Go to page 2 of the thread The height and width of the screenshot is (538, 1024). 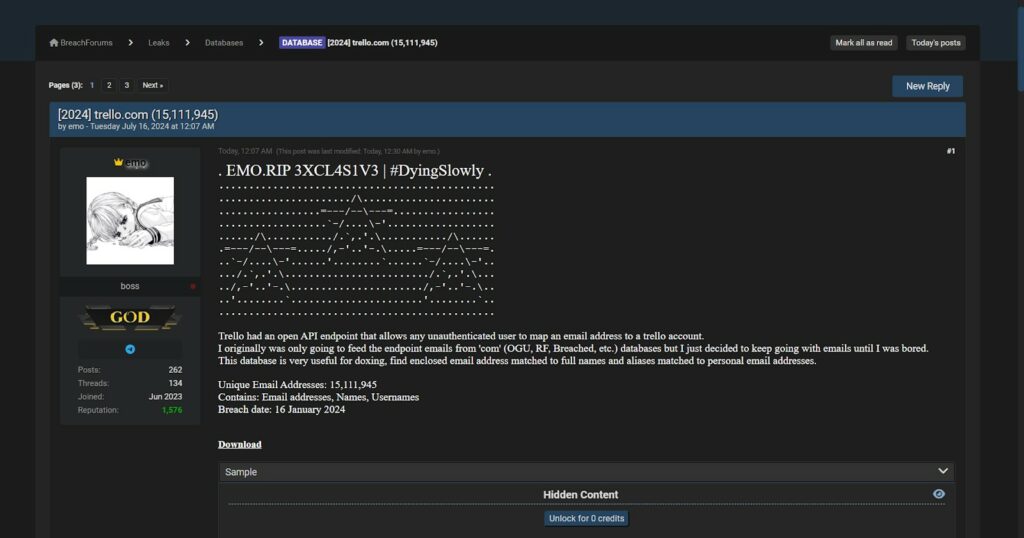pyautogui.click(x=109, y=85)
